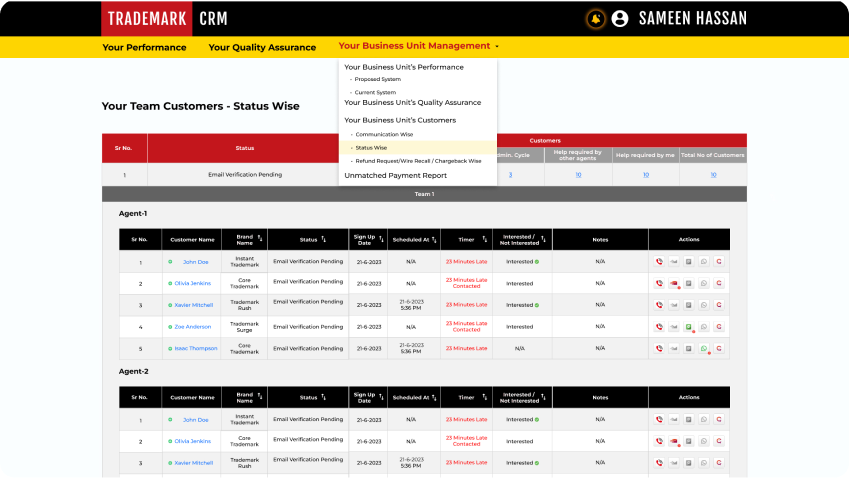Open Olivia Jenkins customer link in Agent-1
The height and width of the screenshot is (478, 849).
pyautogui.click(x=194, y=284)
